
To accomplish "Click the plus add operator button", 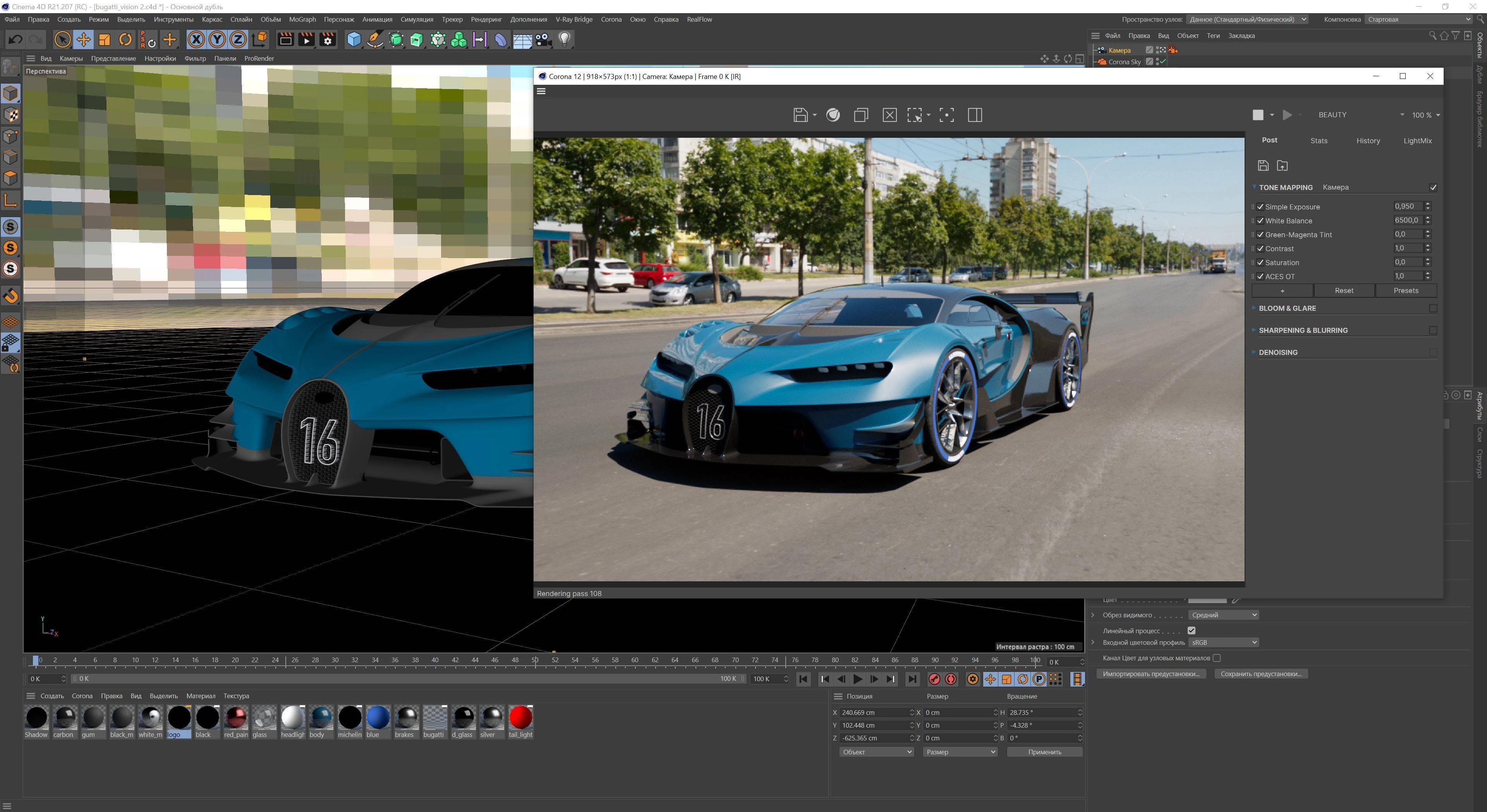I will point(1282,290).
